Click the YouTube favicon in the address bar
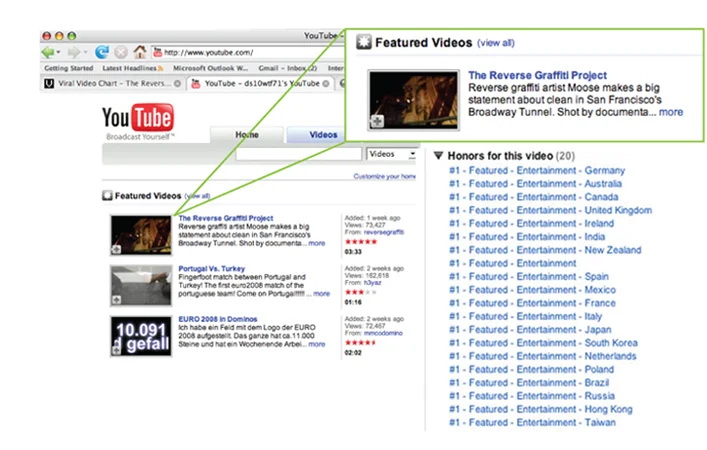Viewport: 707px width, 450px height. coord(157,53)
